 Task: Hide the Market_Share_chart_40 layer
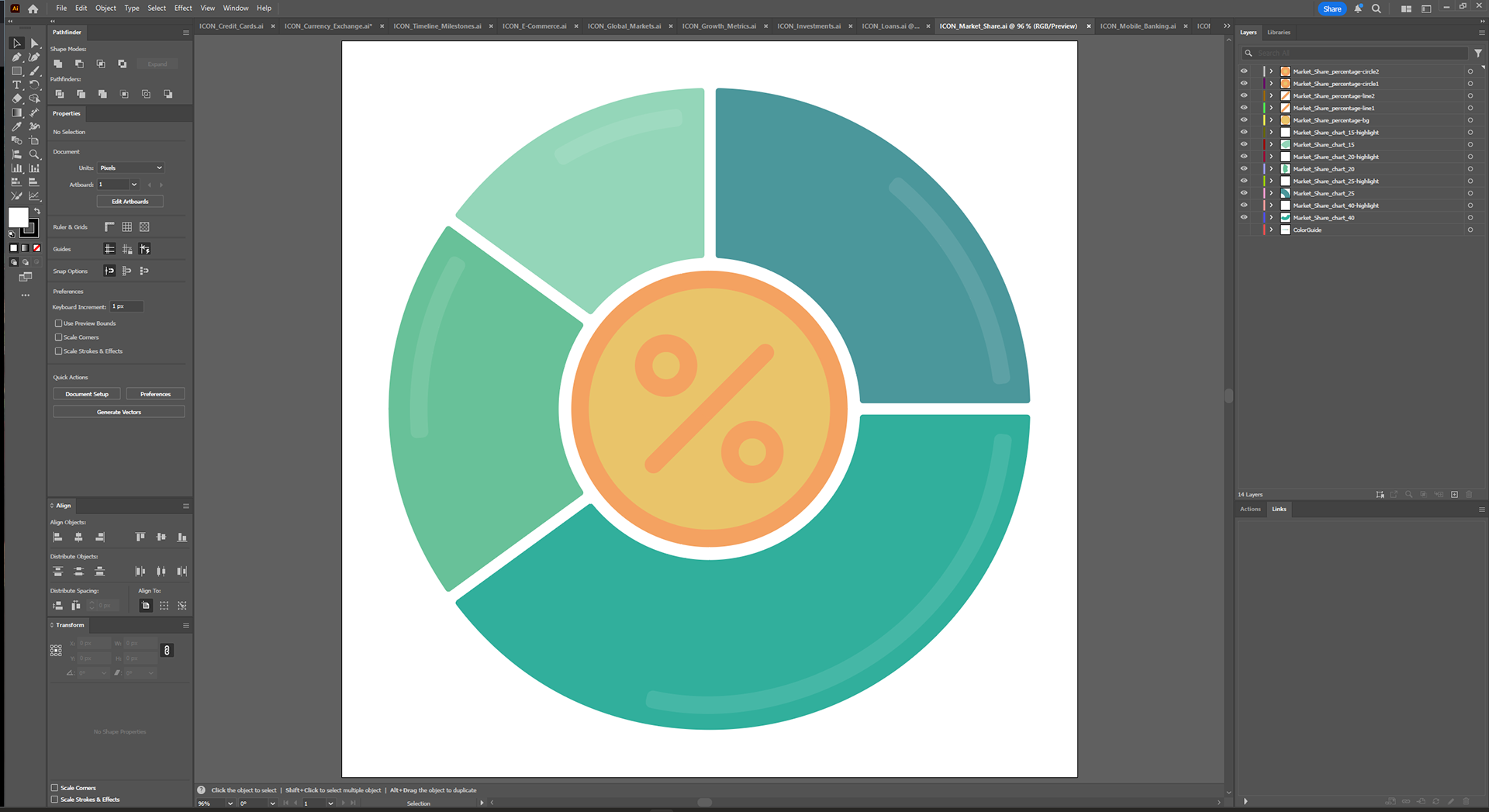click(1244, 217)
